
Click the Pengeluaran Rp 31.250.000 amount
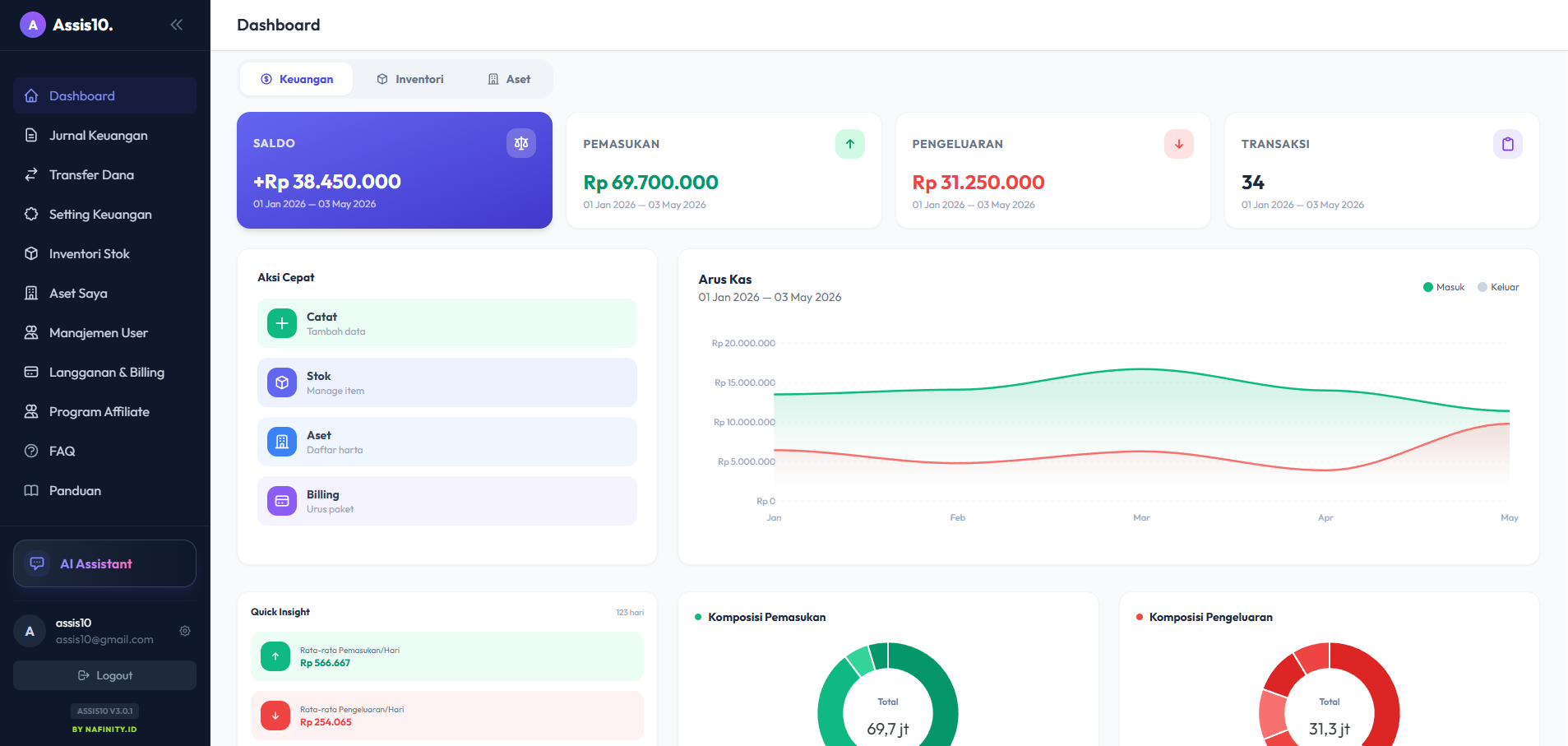pos(978,183)
